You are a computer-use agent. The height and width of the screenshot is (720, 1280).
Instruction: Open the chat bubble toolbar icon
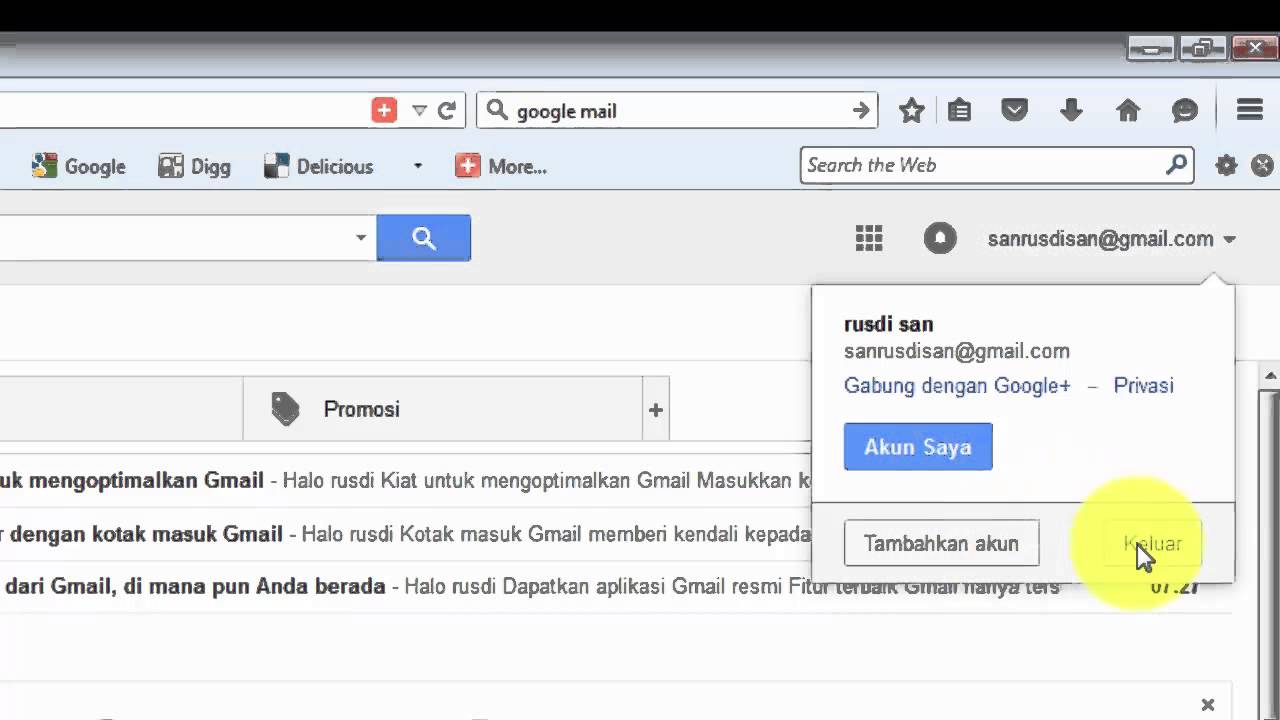click(x=1185, y=111)
